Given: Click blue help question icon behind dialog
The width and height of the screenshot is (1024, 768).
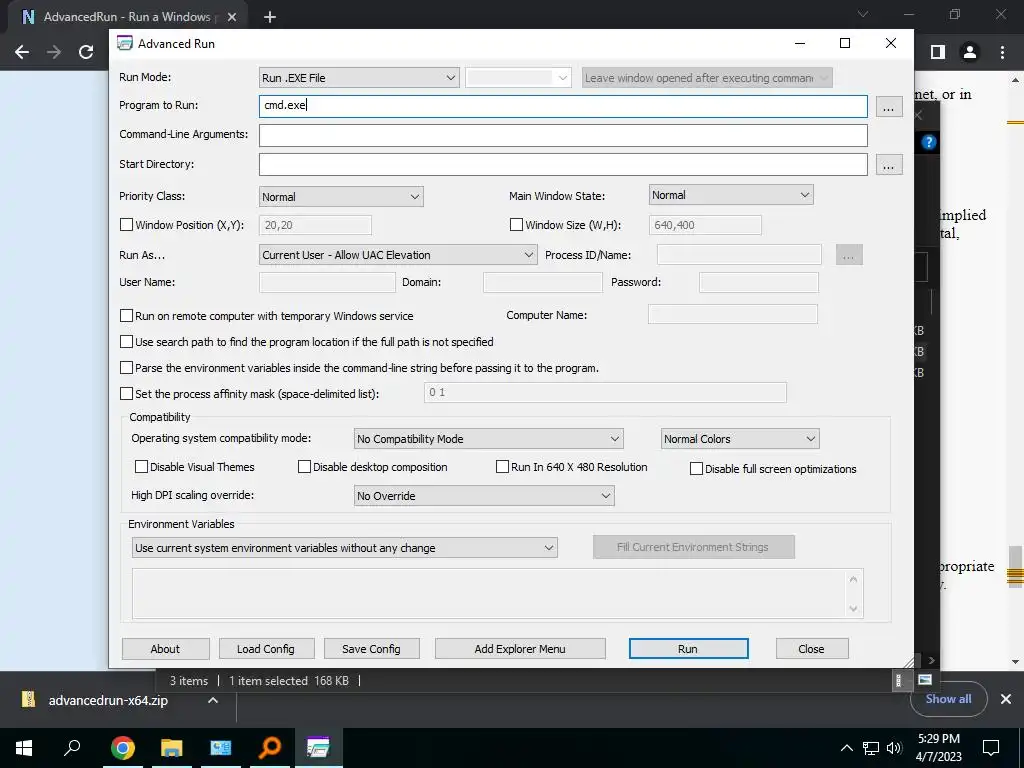Looking at the screenshot, I should pos(929,142).
